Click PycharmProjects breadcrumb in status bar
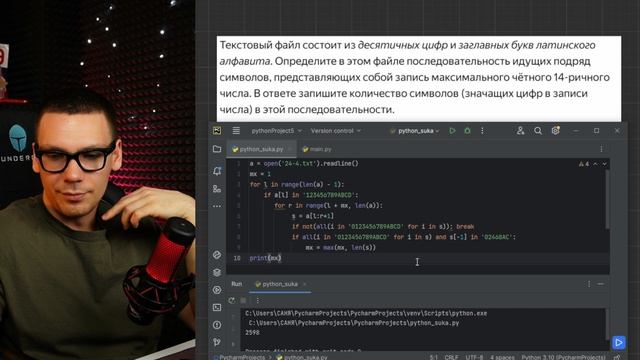640x360 pixels. coord(242,357)
